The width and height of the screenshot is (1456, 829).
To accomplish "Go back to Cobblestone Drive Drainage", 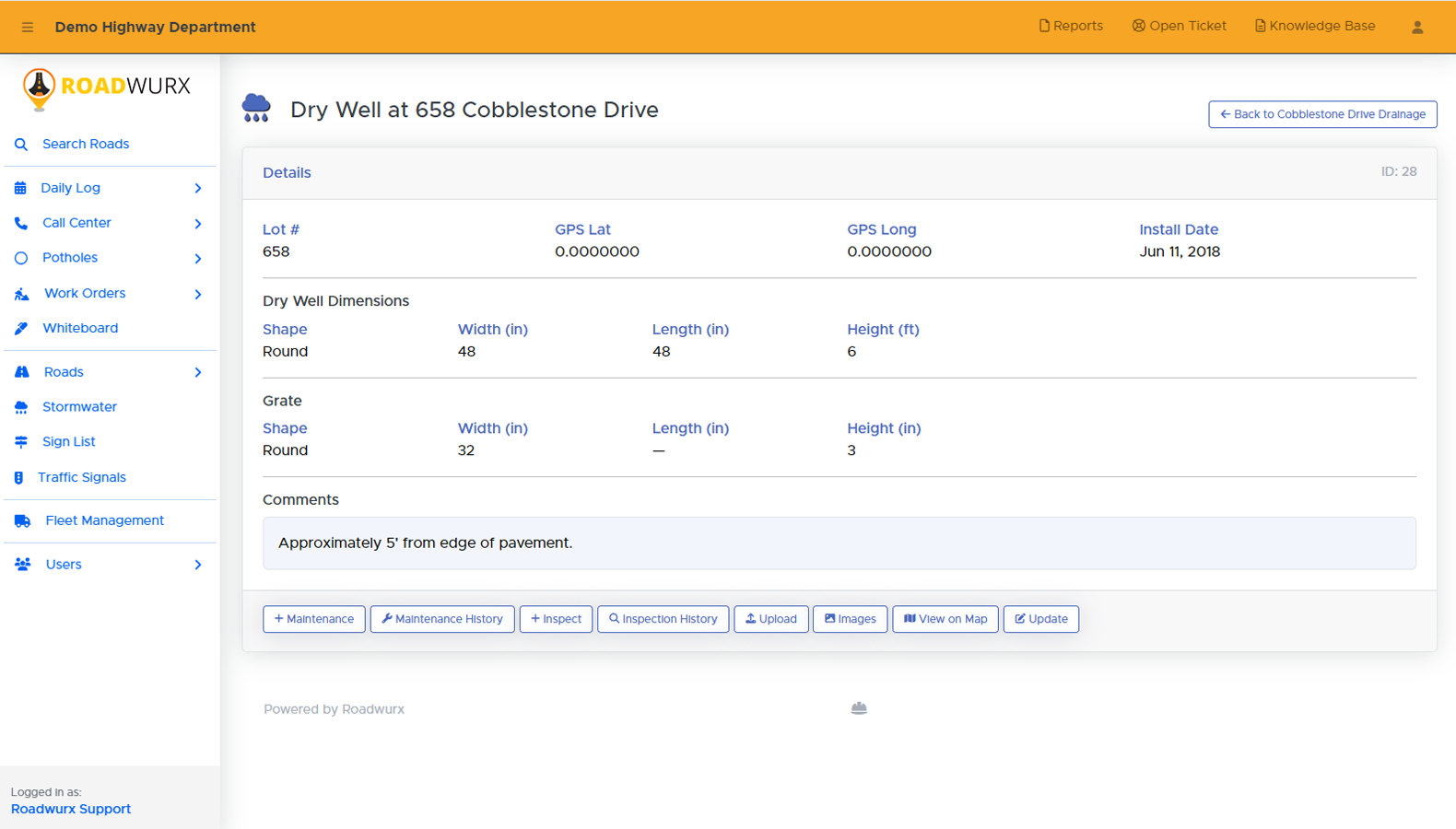I will click(x=1322, y=114).
